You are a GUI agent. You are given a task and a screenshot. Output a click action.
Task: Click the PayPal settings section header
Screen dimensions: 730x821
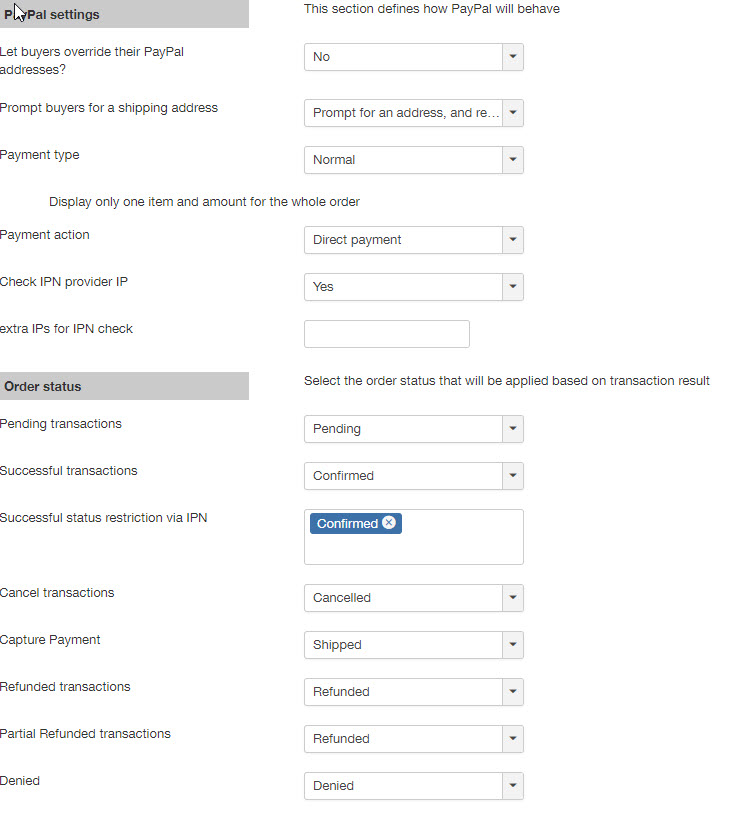(x=124, y=15)
